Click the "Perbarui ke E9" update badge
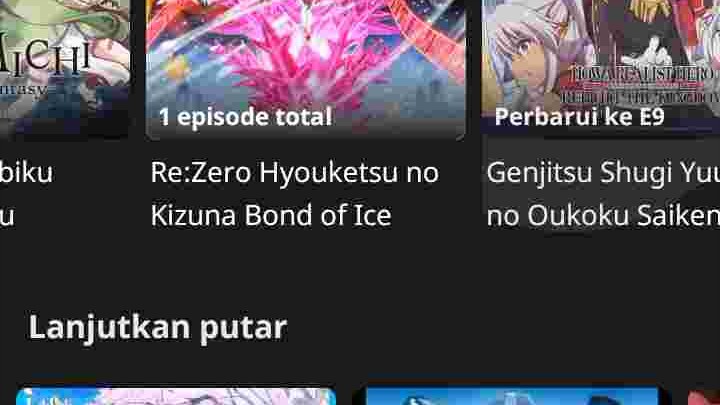 (579, 117)
